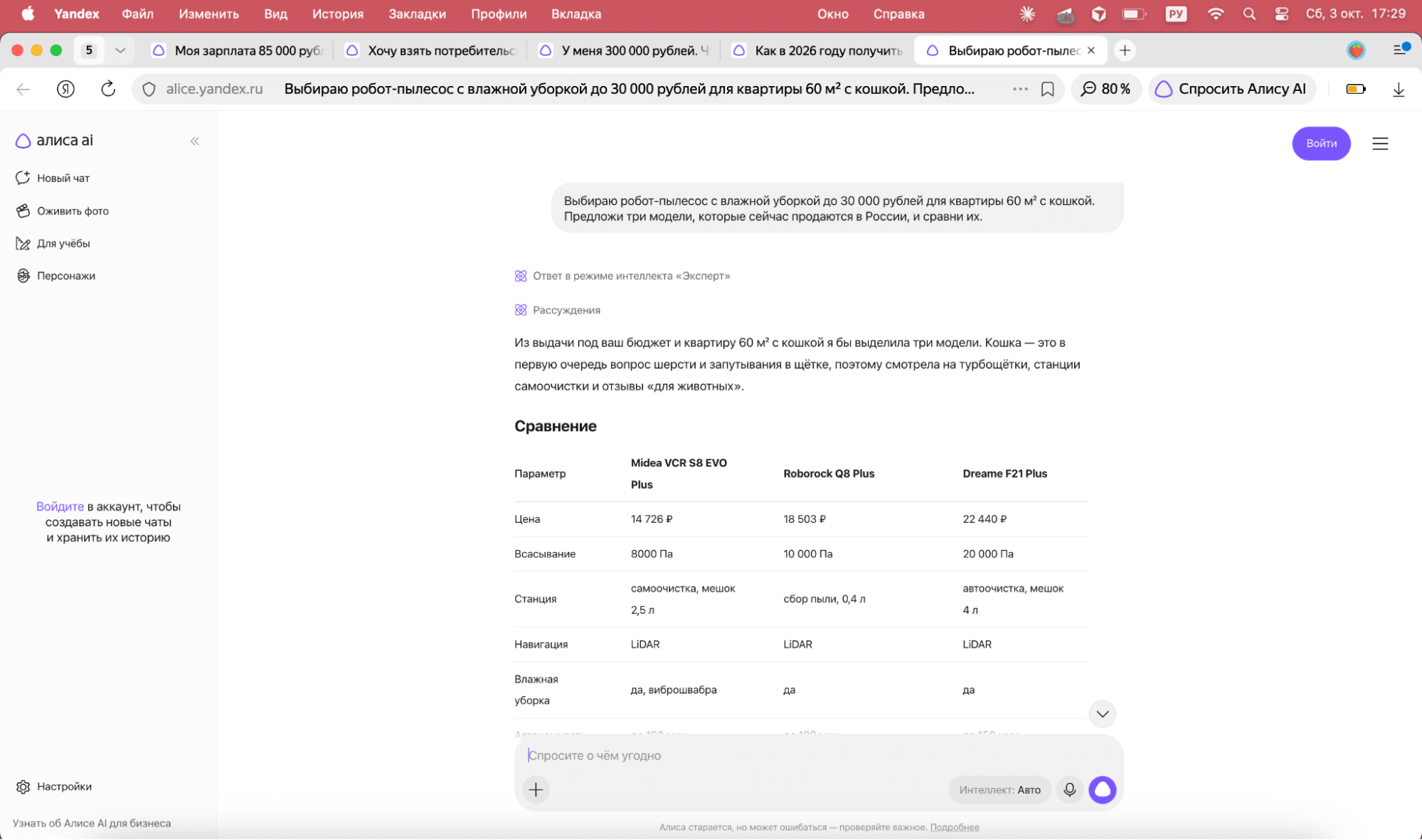This screenshot has height=840, width=1422.
Task: Click the plus attachment button in chat input
Action: pos(536,790)
